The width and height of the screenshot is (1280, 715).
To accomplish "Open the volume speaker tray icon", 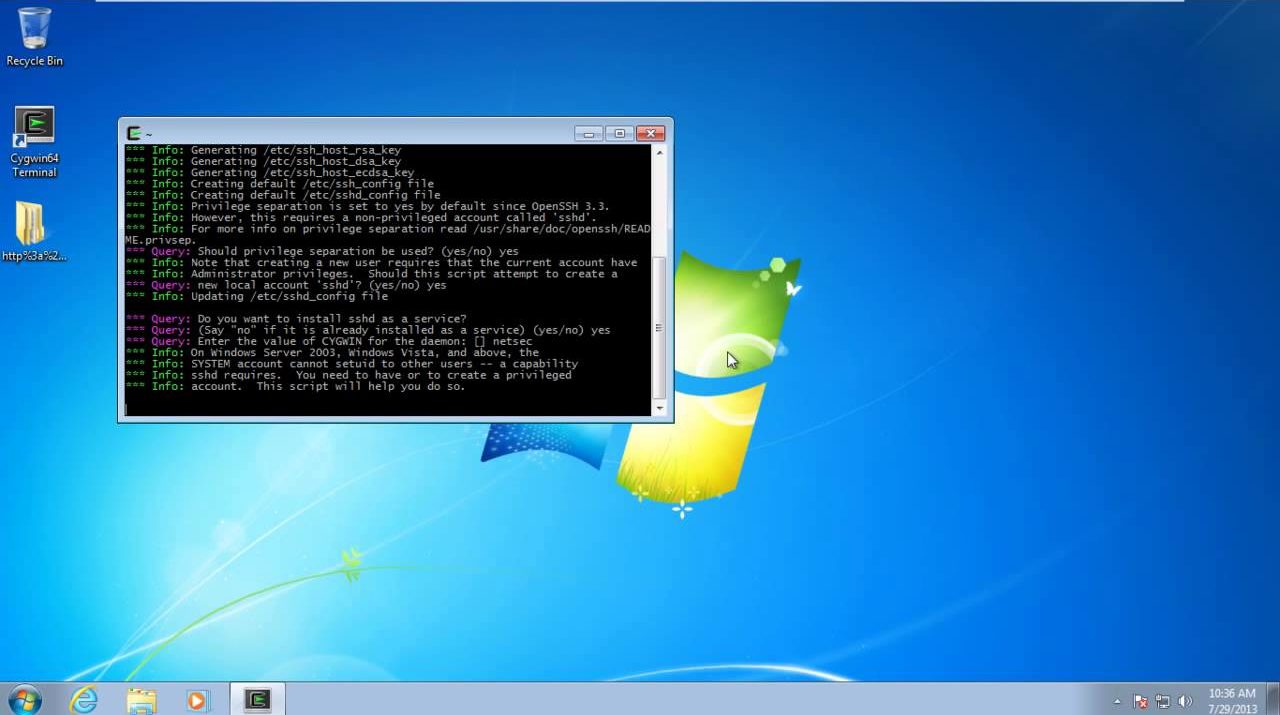I will (1186, 701).
